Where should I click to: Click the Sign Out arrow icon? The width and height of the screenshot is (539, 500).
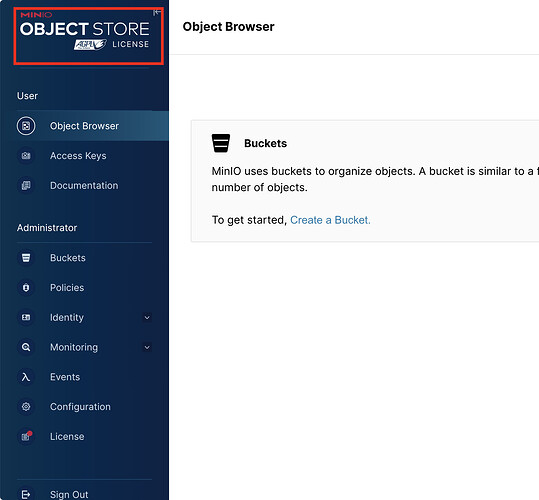[x=26, y=495]
